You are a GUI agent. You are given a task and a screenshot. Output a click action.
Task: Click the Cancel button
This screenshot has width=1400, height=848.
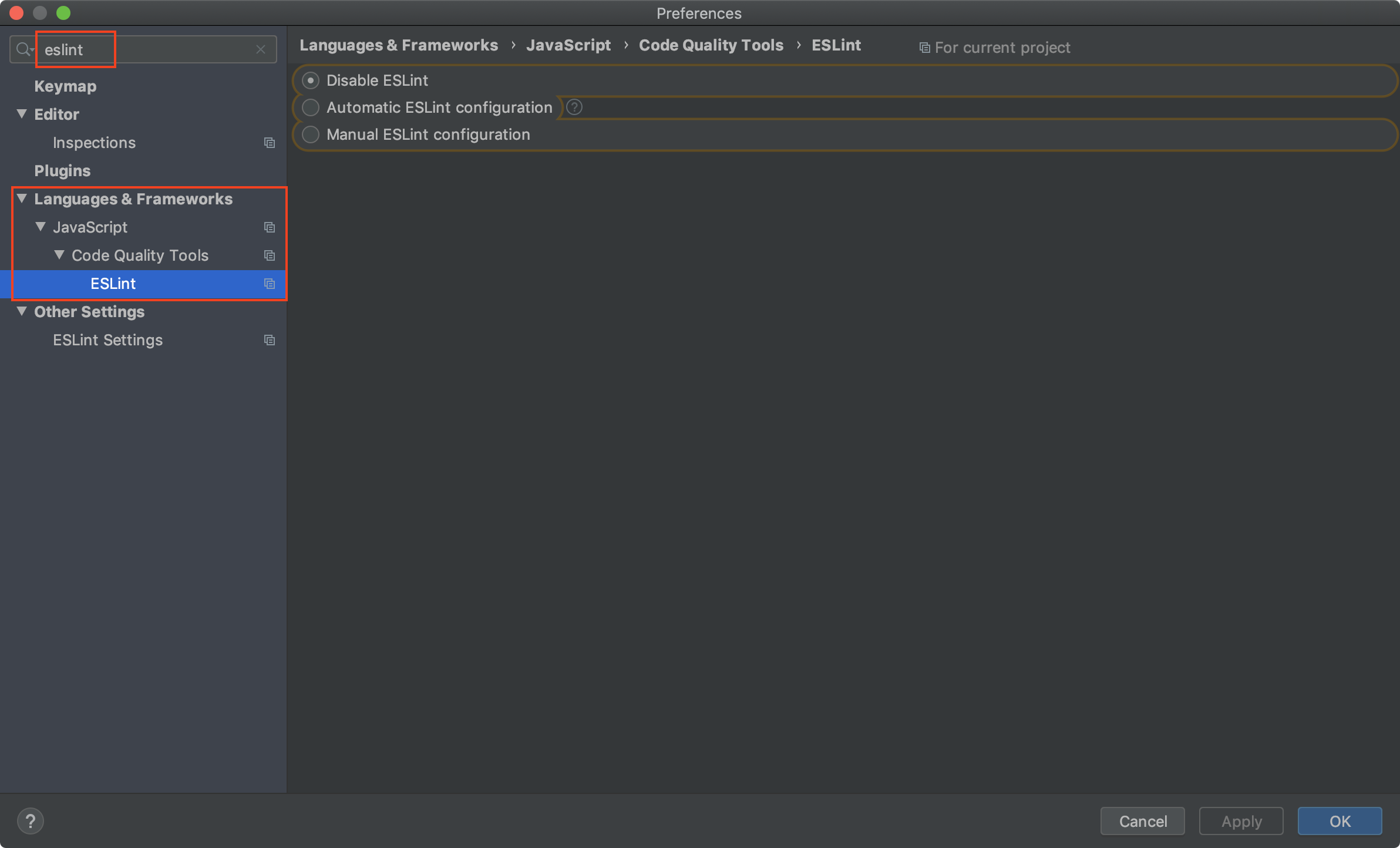point(1142,821)
